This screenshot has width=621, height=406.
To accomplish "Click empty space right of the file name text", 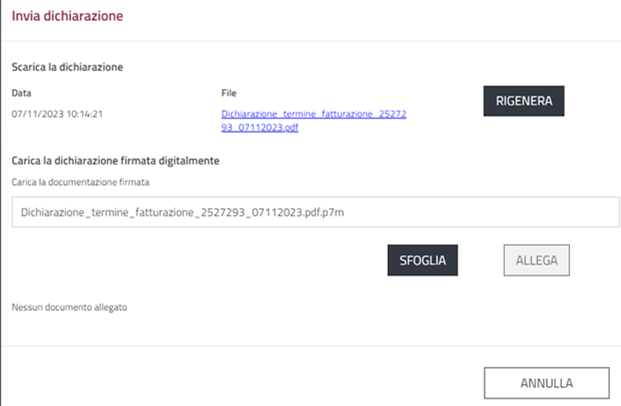I will 480,213.
